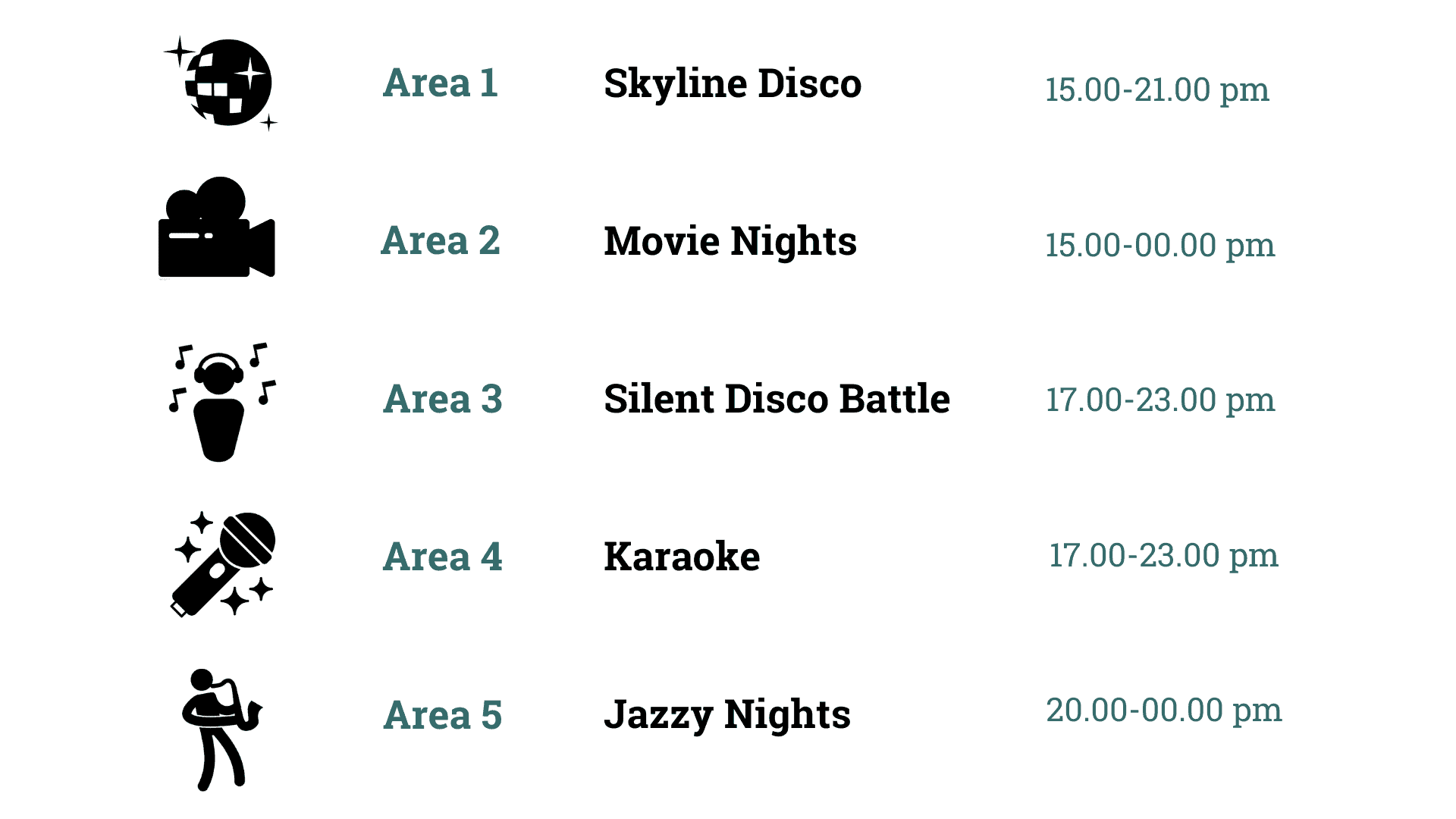The height and width of the screenshot is (819, 1456).
Task: Select the 15.00-00.00 pm time slot
Action: (1160, 246)
